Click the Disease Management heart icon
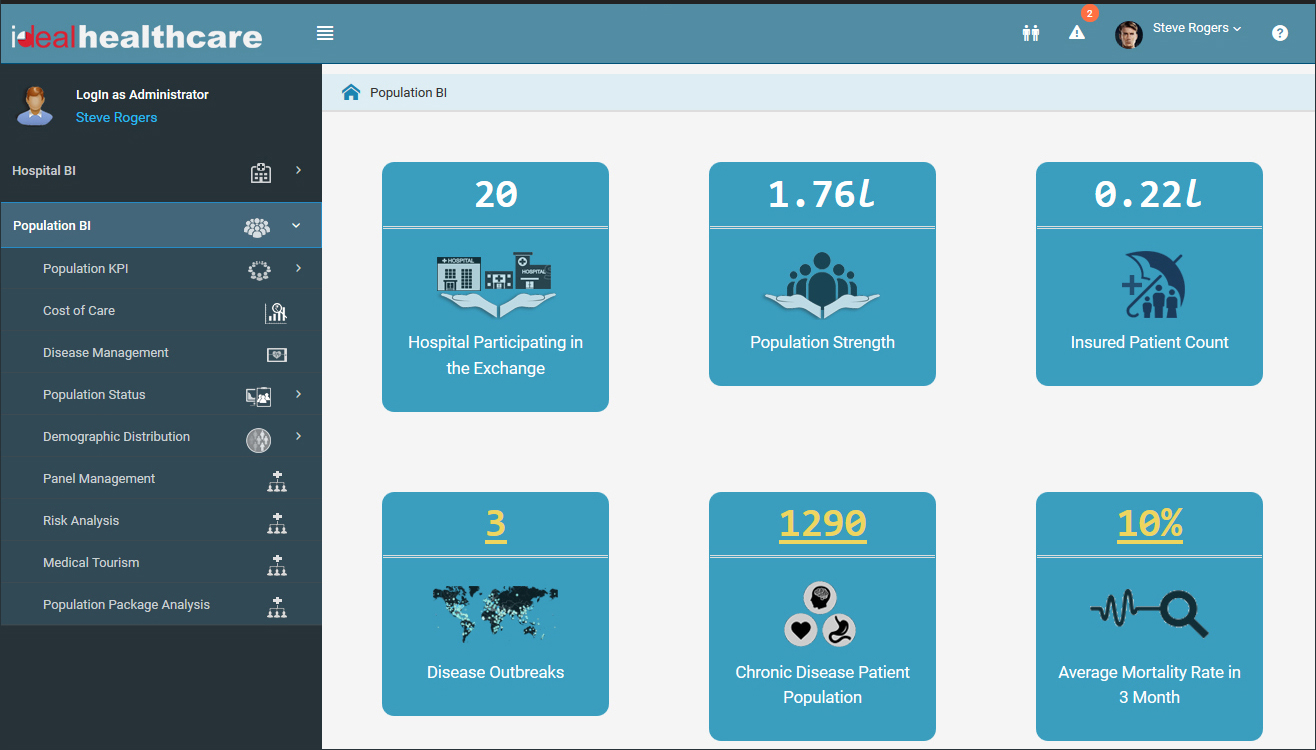This screenshot has height=750, width=1316. coord(277,355)
